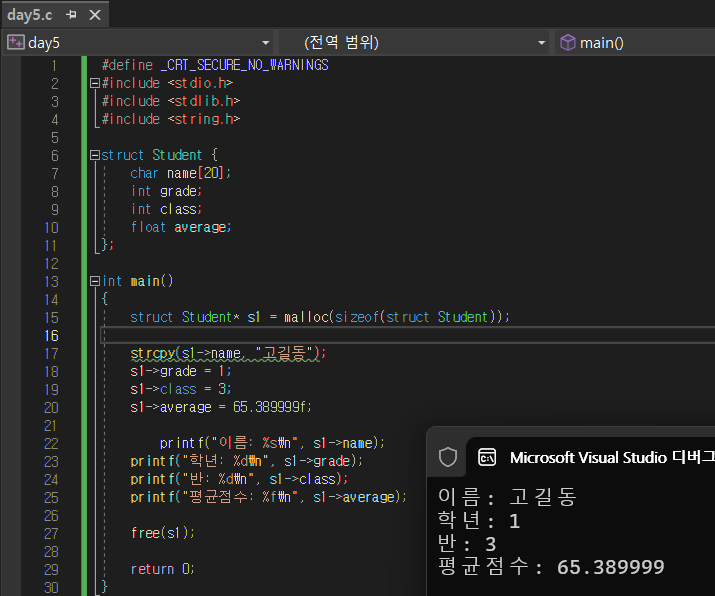Select the Microsoft Visual Studio debug console tab
715x596 pixels.
tap(591, 457)
